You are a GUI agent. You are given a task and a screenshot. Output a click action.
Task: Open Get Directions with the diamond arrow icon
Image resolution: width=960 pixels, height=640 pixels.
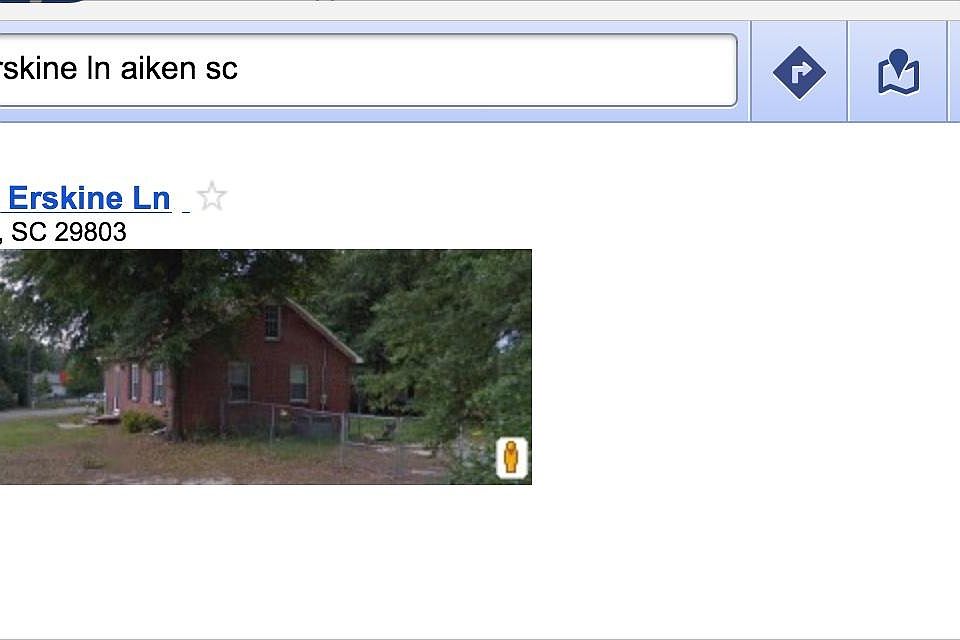tap(799, 72)
